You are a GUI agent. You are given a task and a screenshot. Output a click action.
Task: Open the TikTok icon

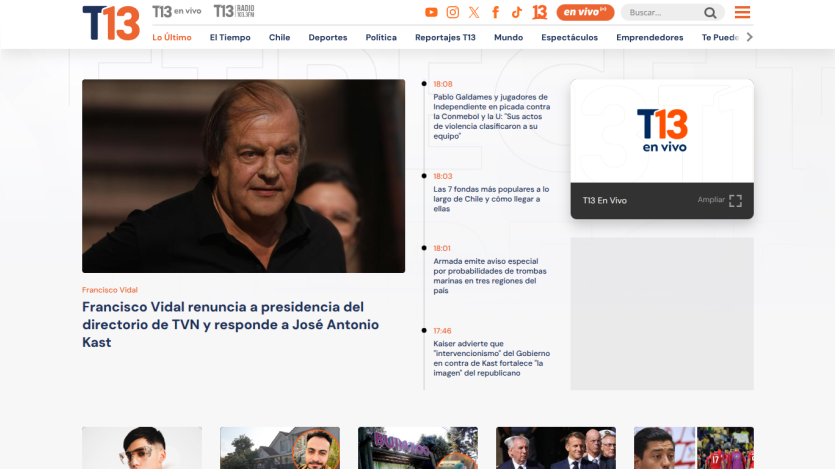pos(517,12)
